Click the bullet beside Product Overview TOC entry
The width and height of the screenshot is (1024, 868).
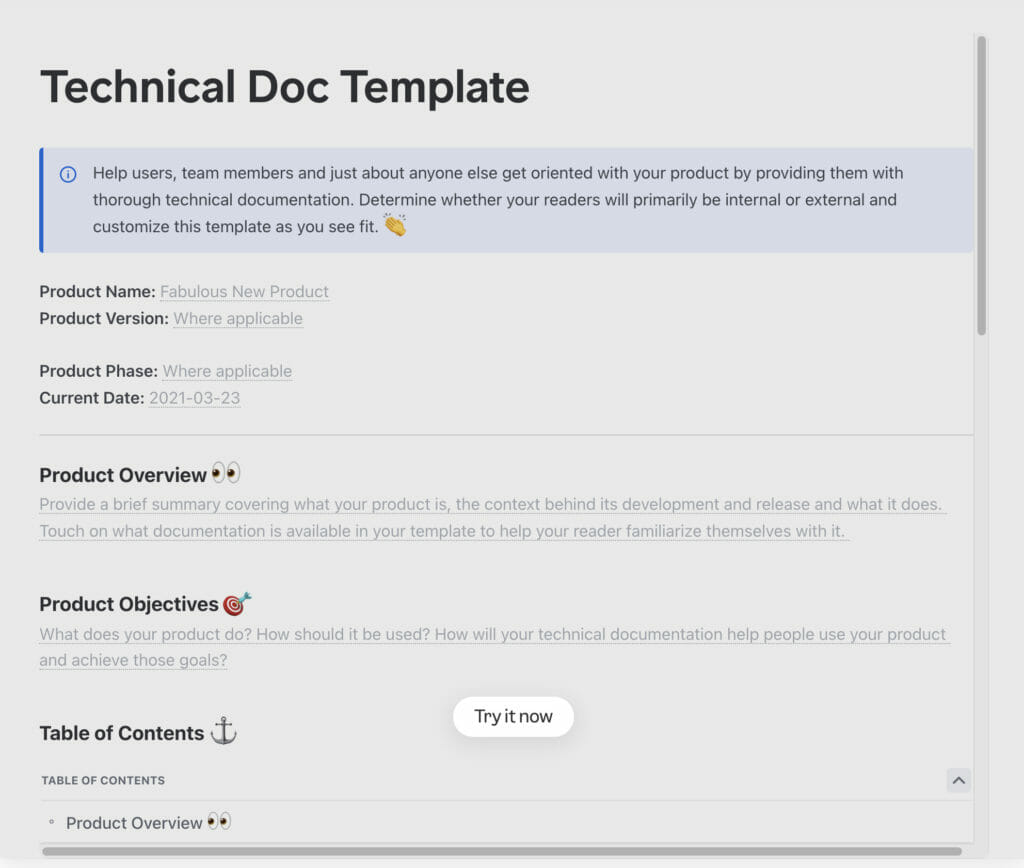pyautogui.click(x=51, y=823)
